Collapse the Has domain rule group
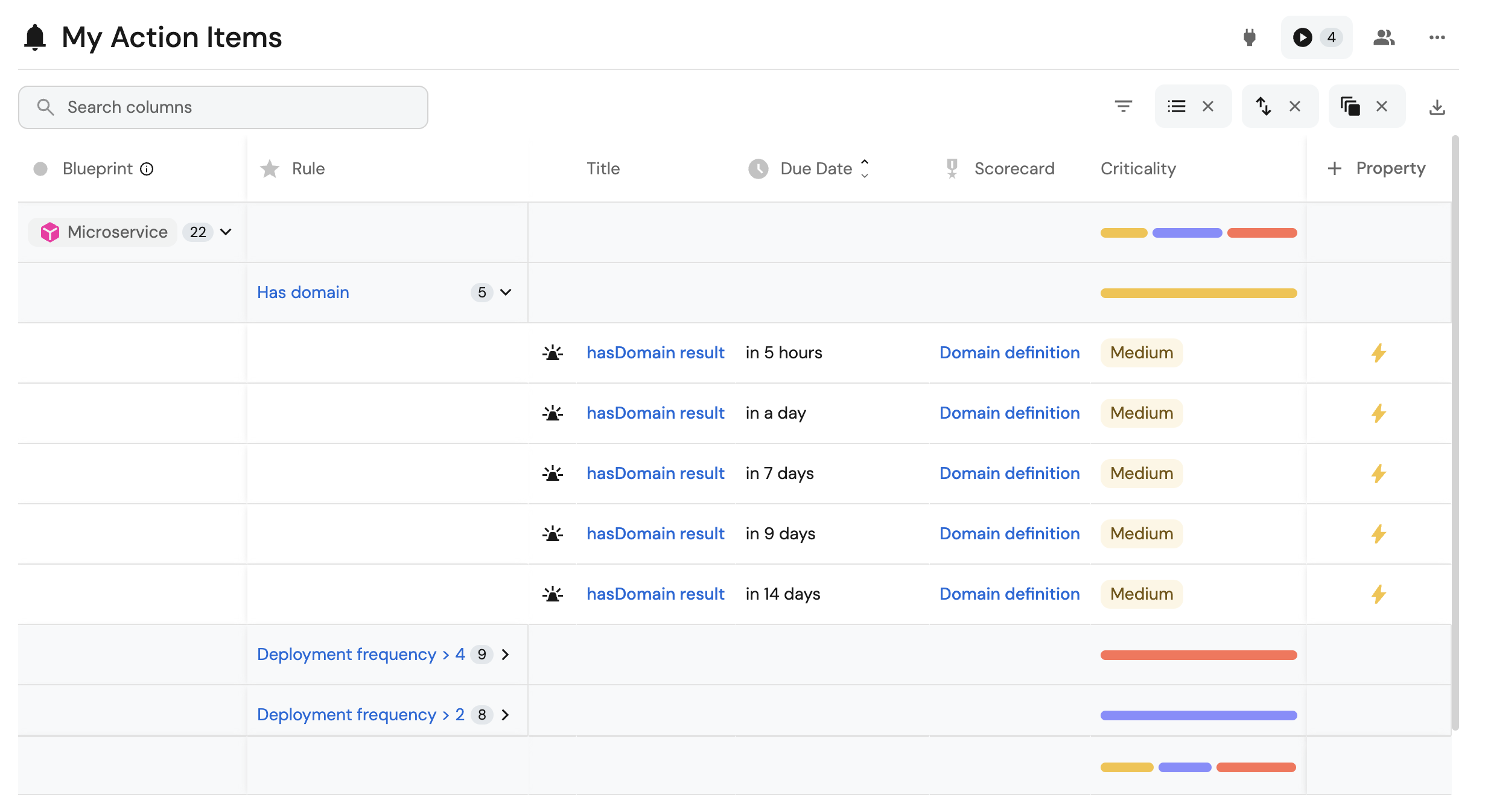This screenshot has height=812, width=1488. tap(506, 293)
